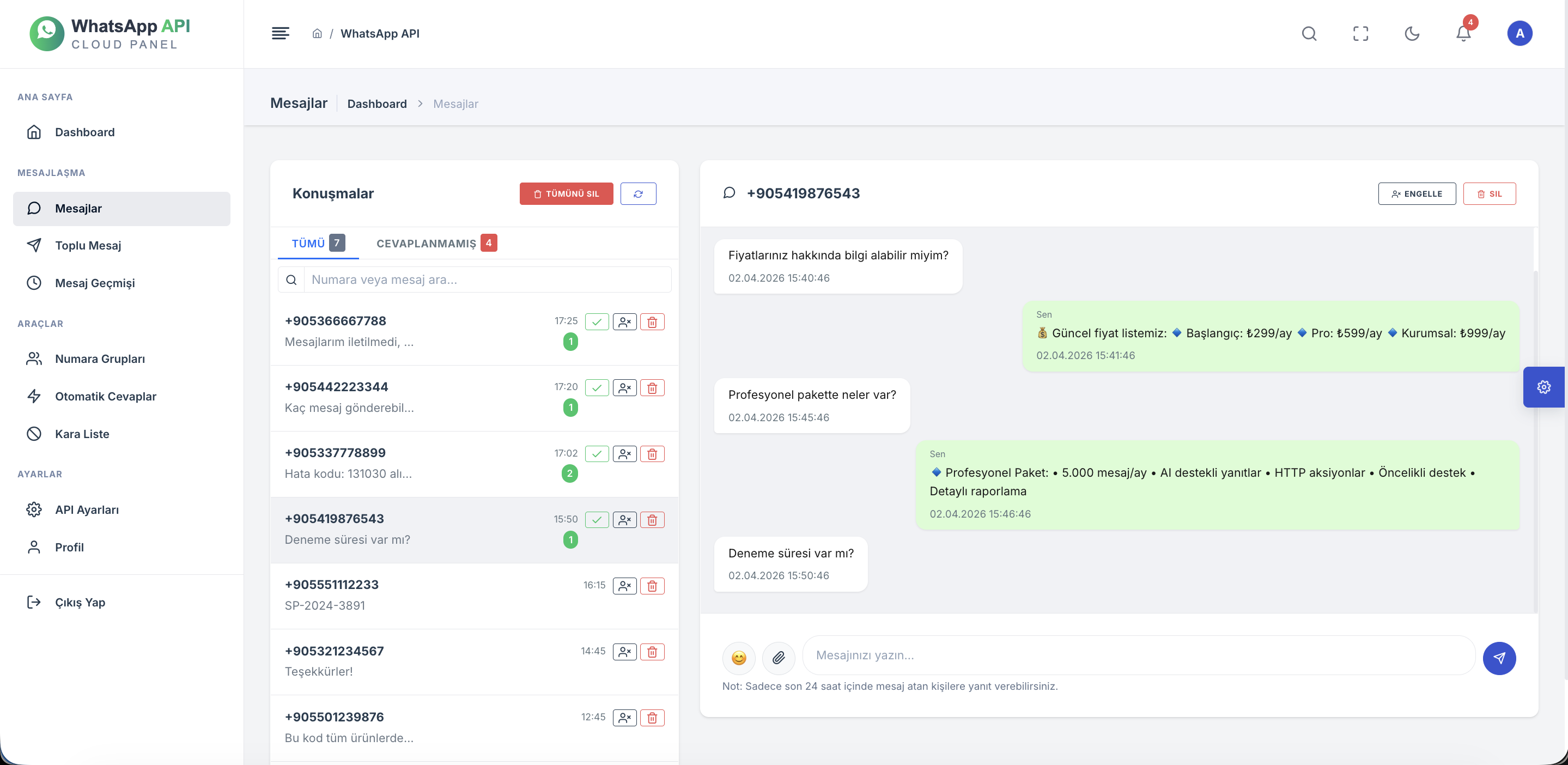Block contact +905551112233 from list
The width and height of the screenshot is (1568, 765).
[x=624, y=586]
